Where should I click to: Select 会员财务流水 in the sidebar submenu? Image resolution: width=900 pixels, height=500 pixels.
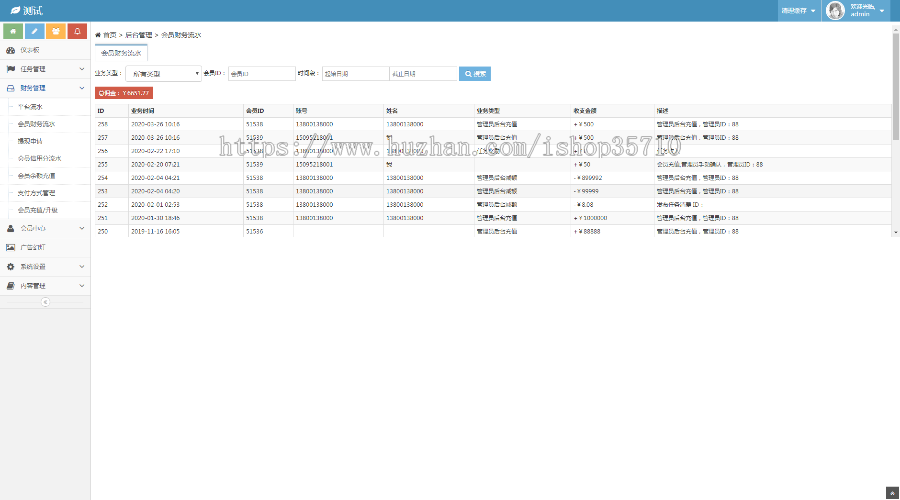click(x=37, y=125)
